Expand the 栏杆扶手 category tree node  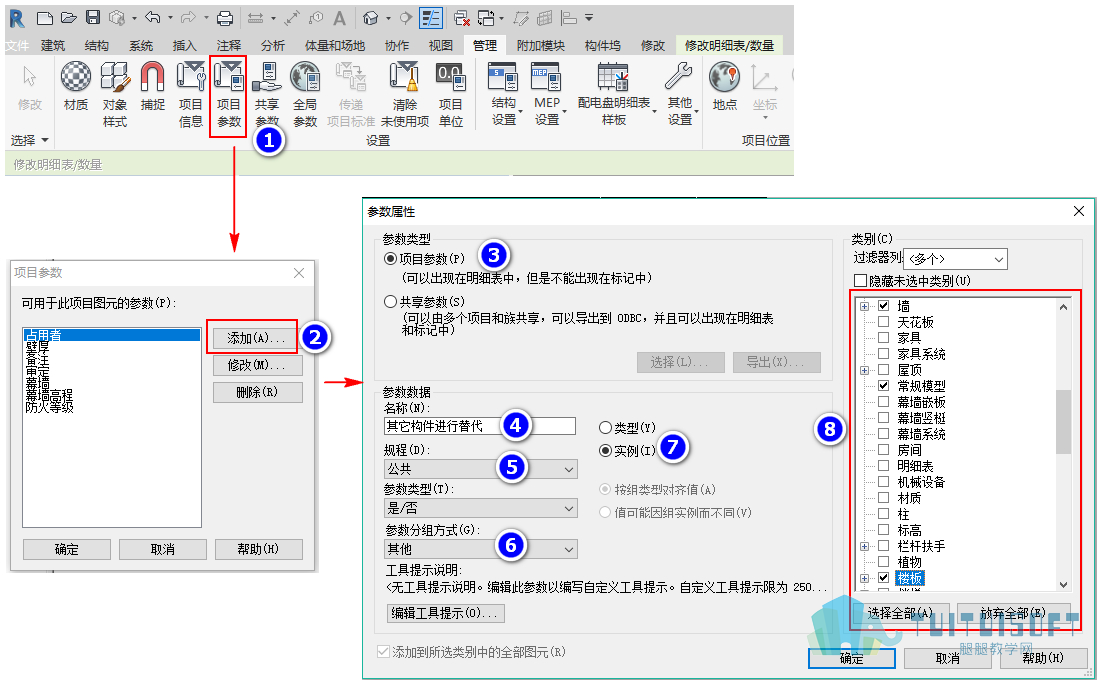click(x=865, y=546)
